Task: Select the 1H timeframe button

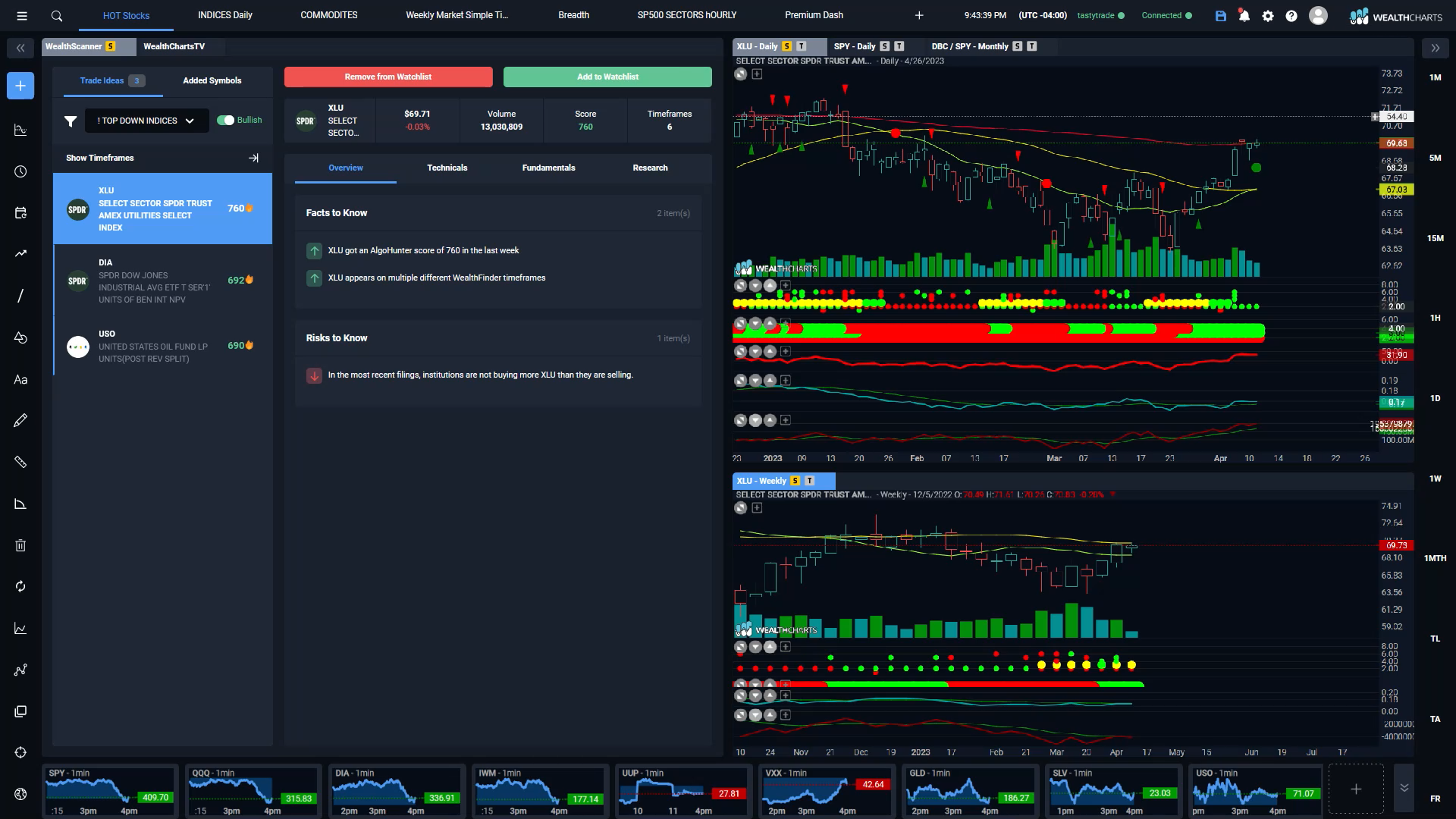Action: (1435, 318)
